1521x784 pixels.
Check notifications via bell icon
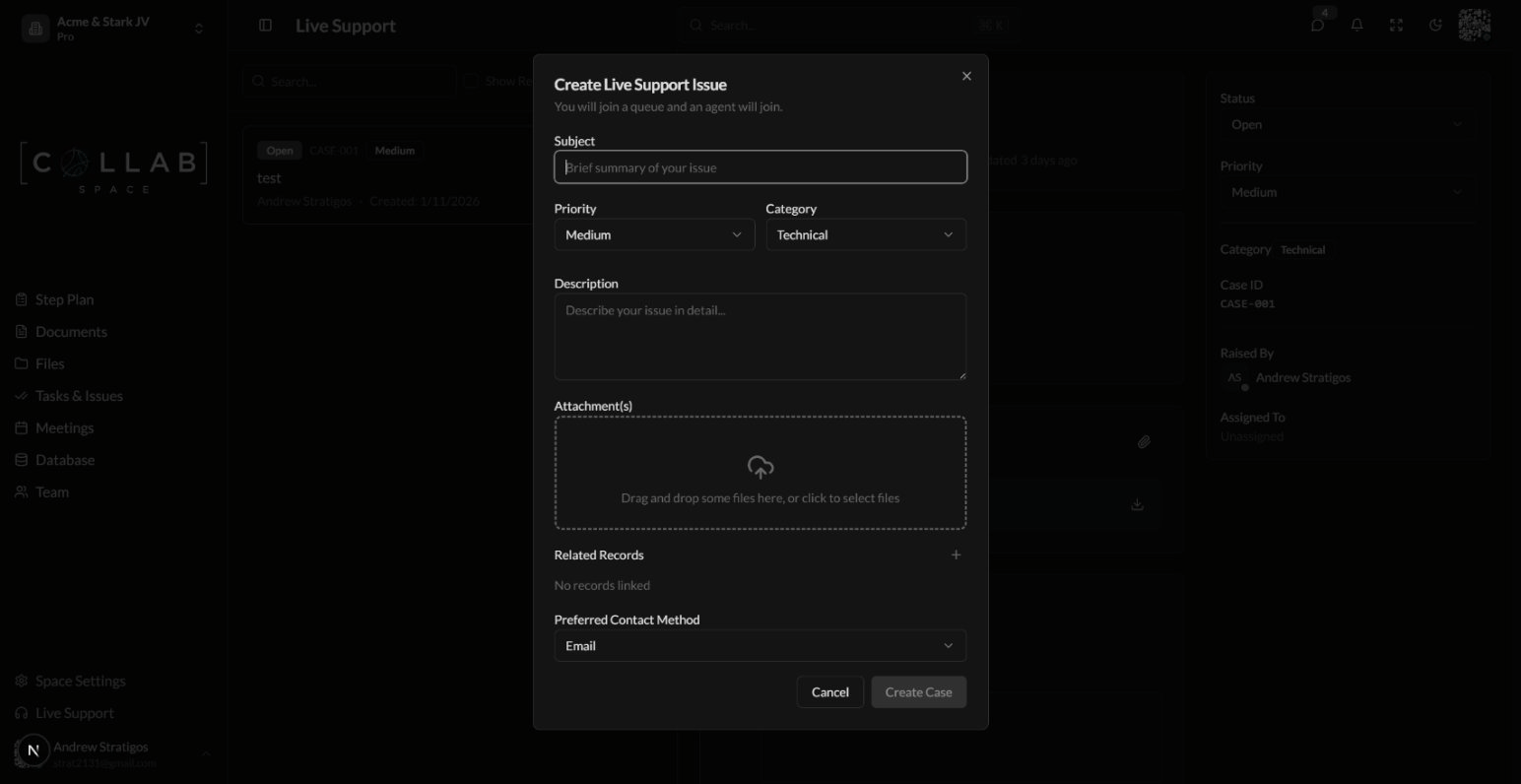[1356, 25]
